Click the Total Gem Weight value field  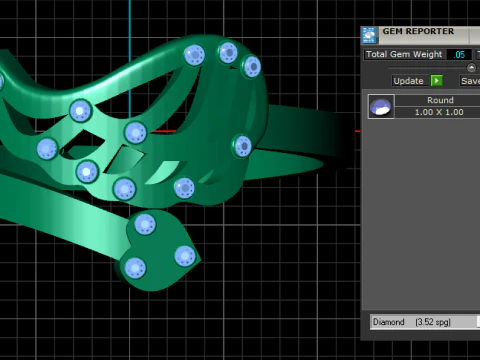pyautogui.click(x=459, y=54)
